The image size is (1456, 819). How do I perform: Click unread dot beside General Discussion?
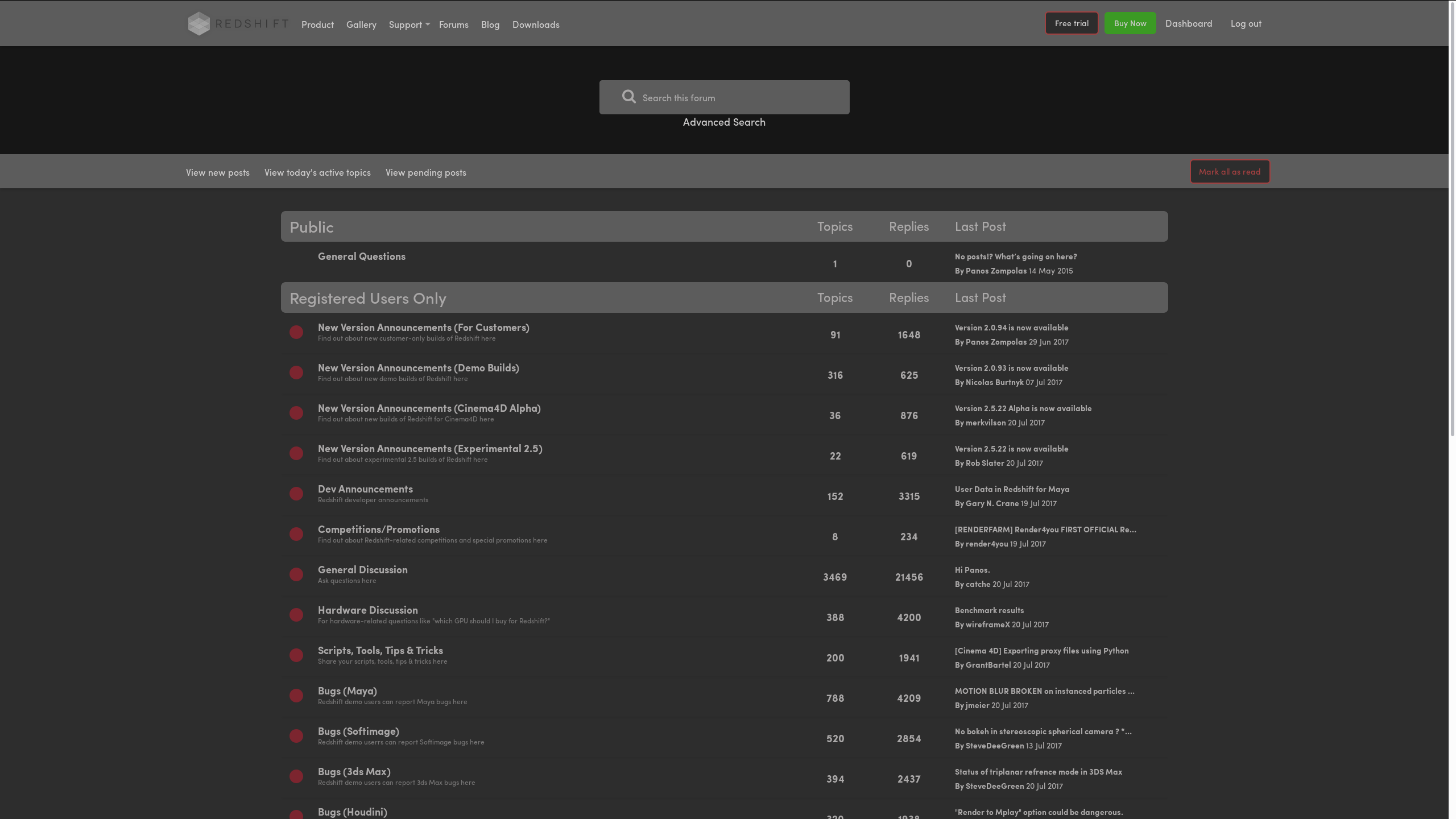click(x=296, y=574)
